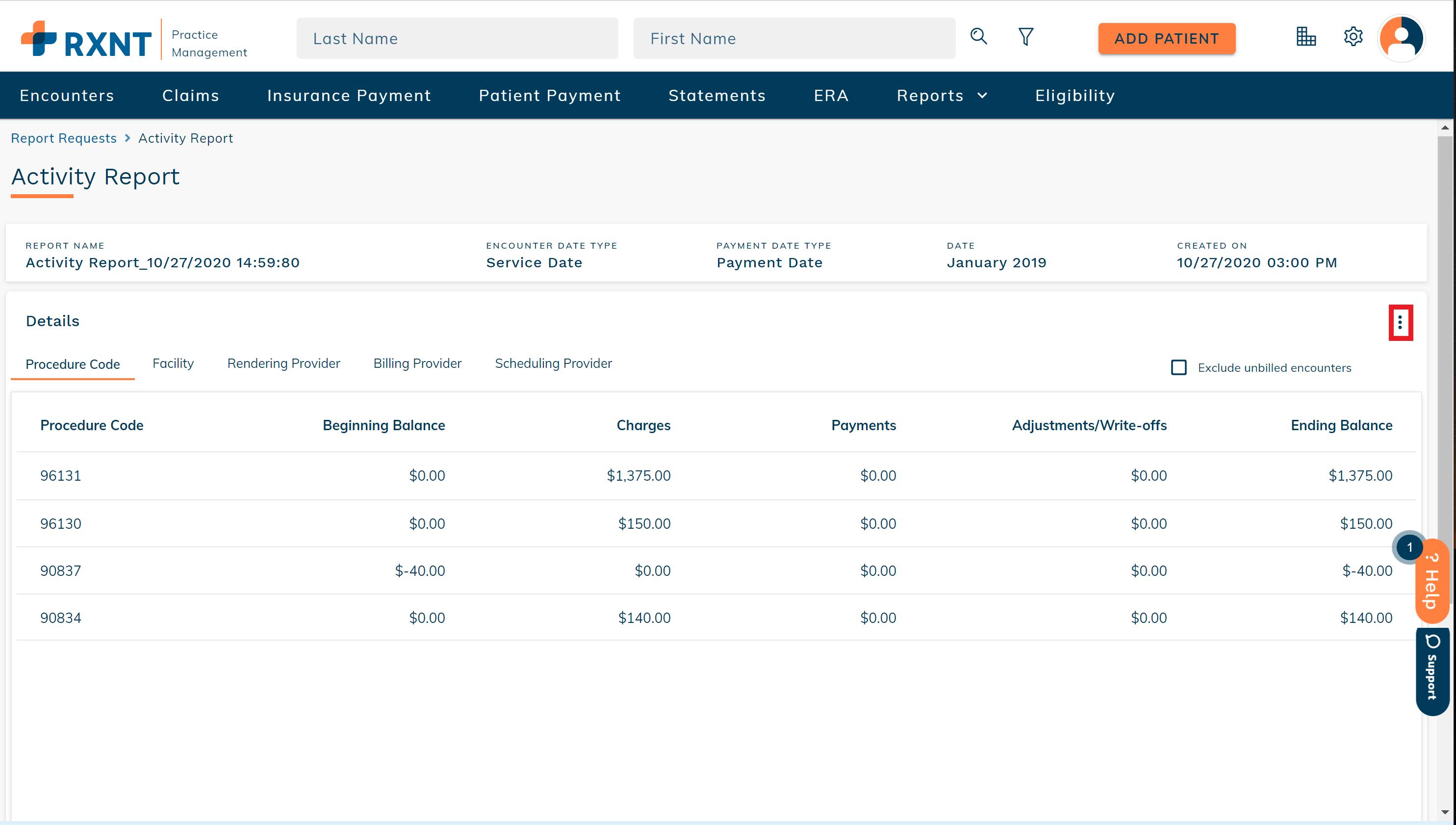Click the Beginning Balance column header
The width and height of the screenshot is (1456, 825).
click(383, 425)
